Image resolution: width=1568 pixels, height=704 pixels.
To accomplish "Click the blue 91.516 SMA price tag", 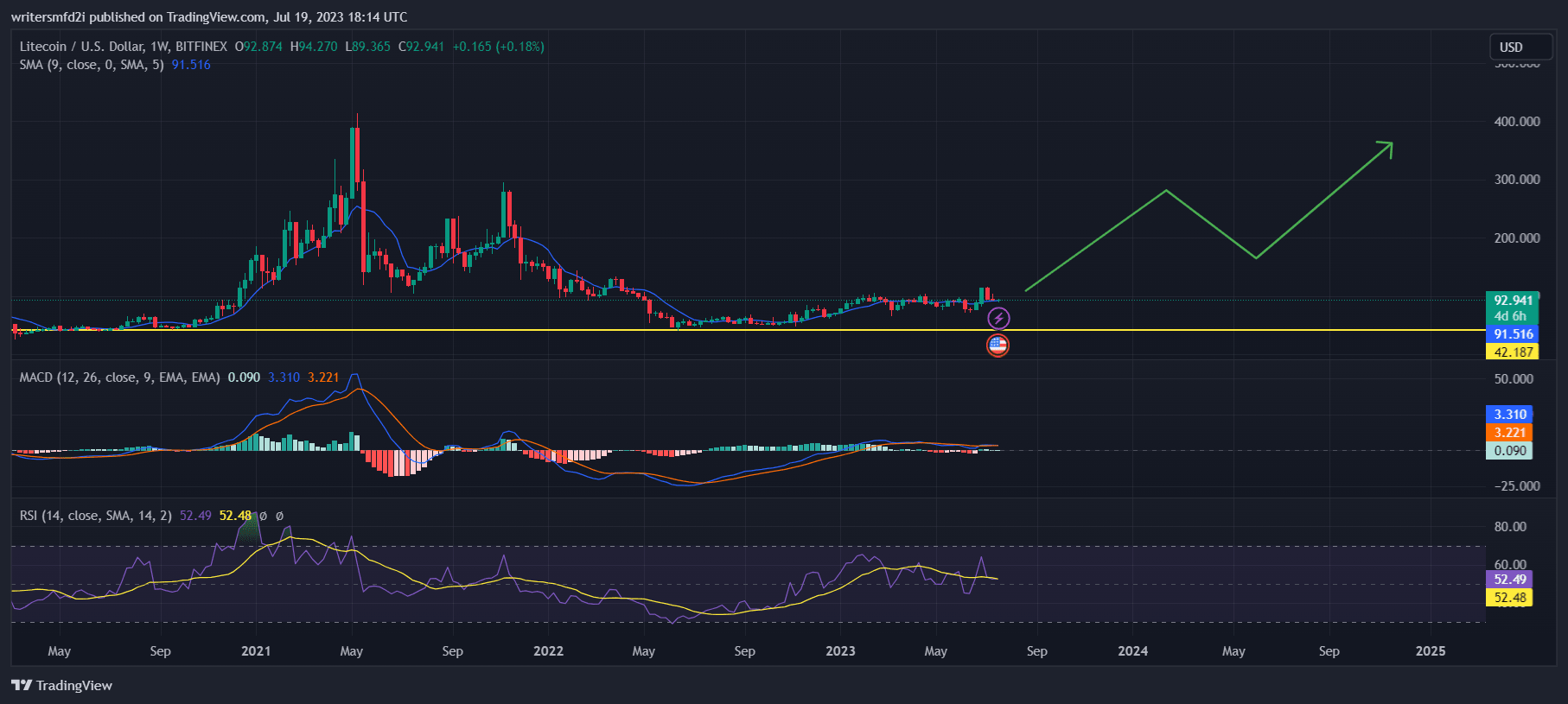I will coord(1512,334).
